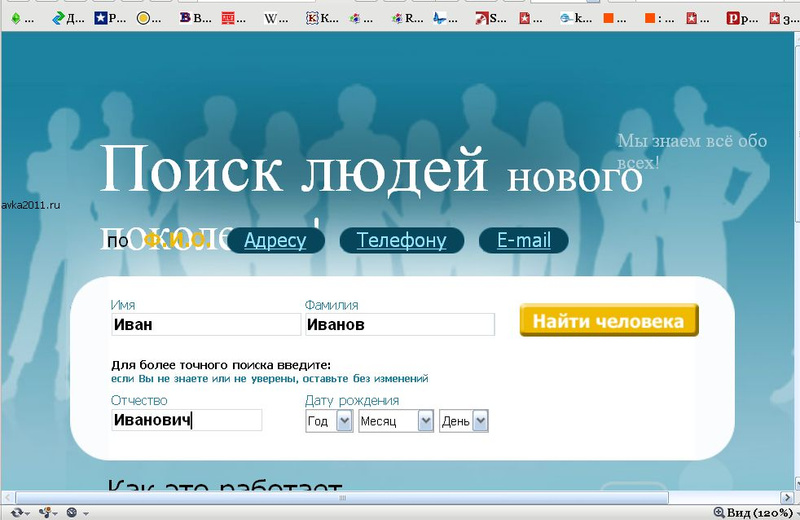Focus the Отчество text field
Screen dimensions: 800x520
point(186,421)
